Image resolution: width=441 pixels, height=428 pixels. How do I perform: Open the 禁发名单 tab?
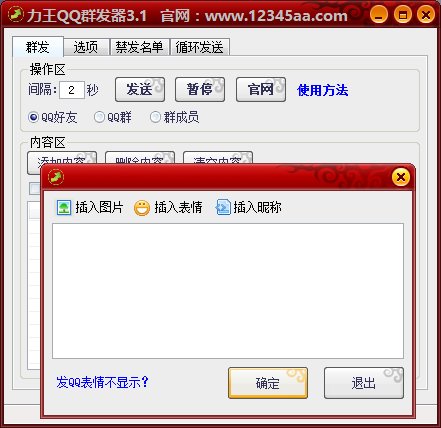pyautogui.click(x=139, y=47)
